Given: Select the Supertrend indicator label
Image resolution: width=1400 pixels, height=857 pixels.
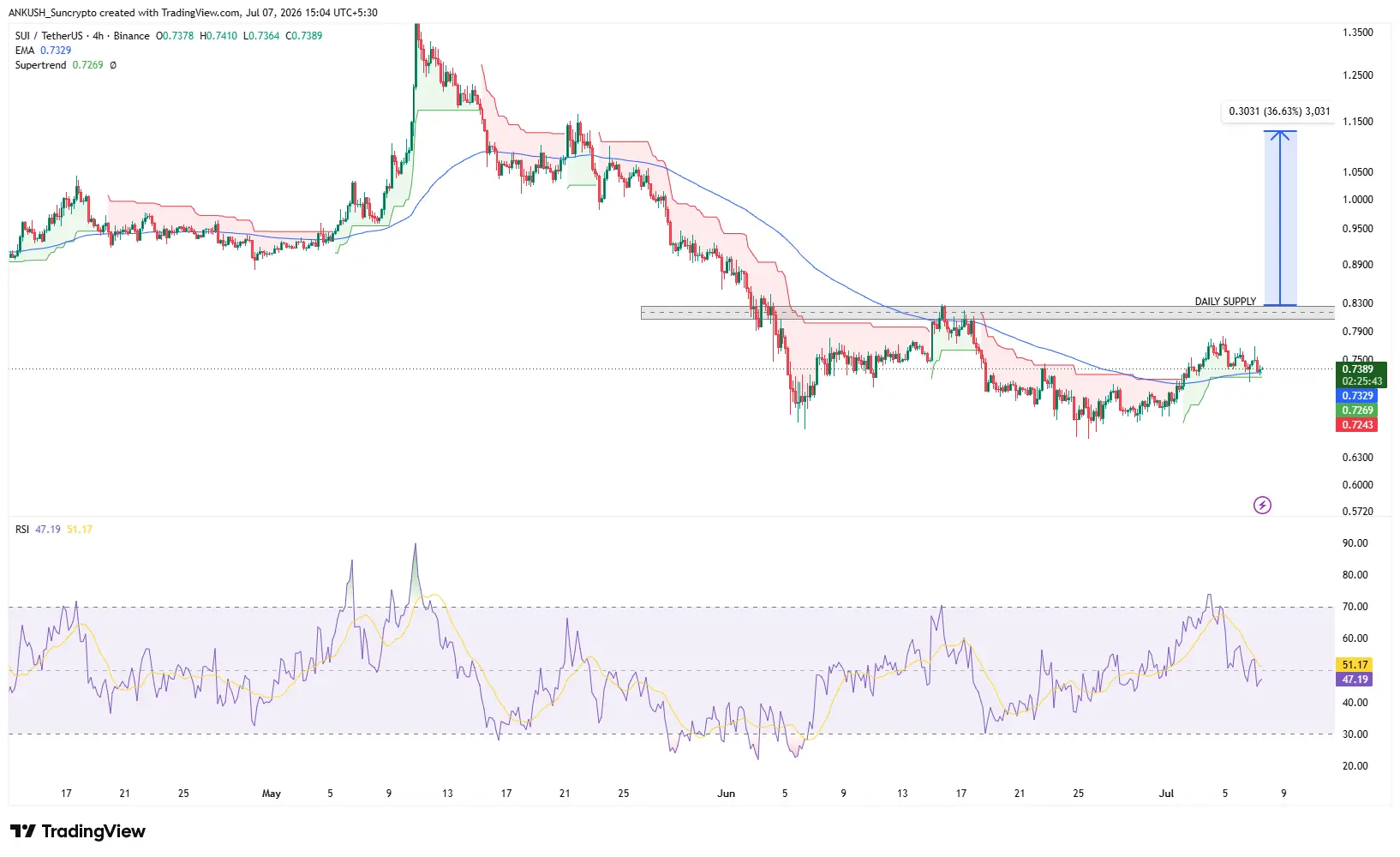Looking at the screenshot, I should coord(40,65).
